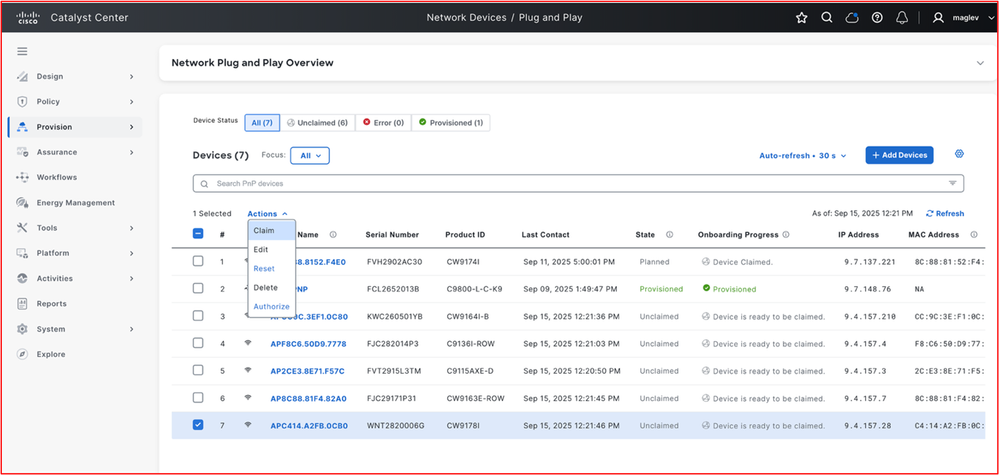Screen dimensions: 999x475
Task: Click the Last Contact column header
Action: [545, 235]
